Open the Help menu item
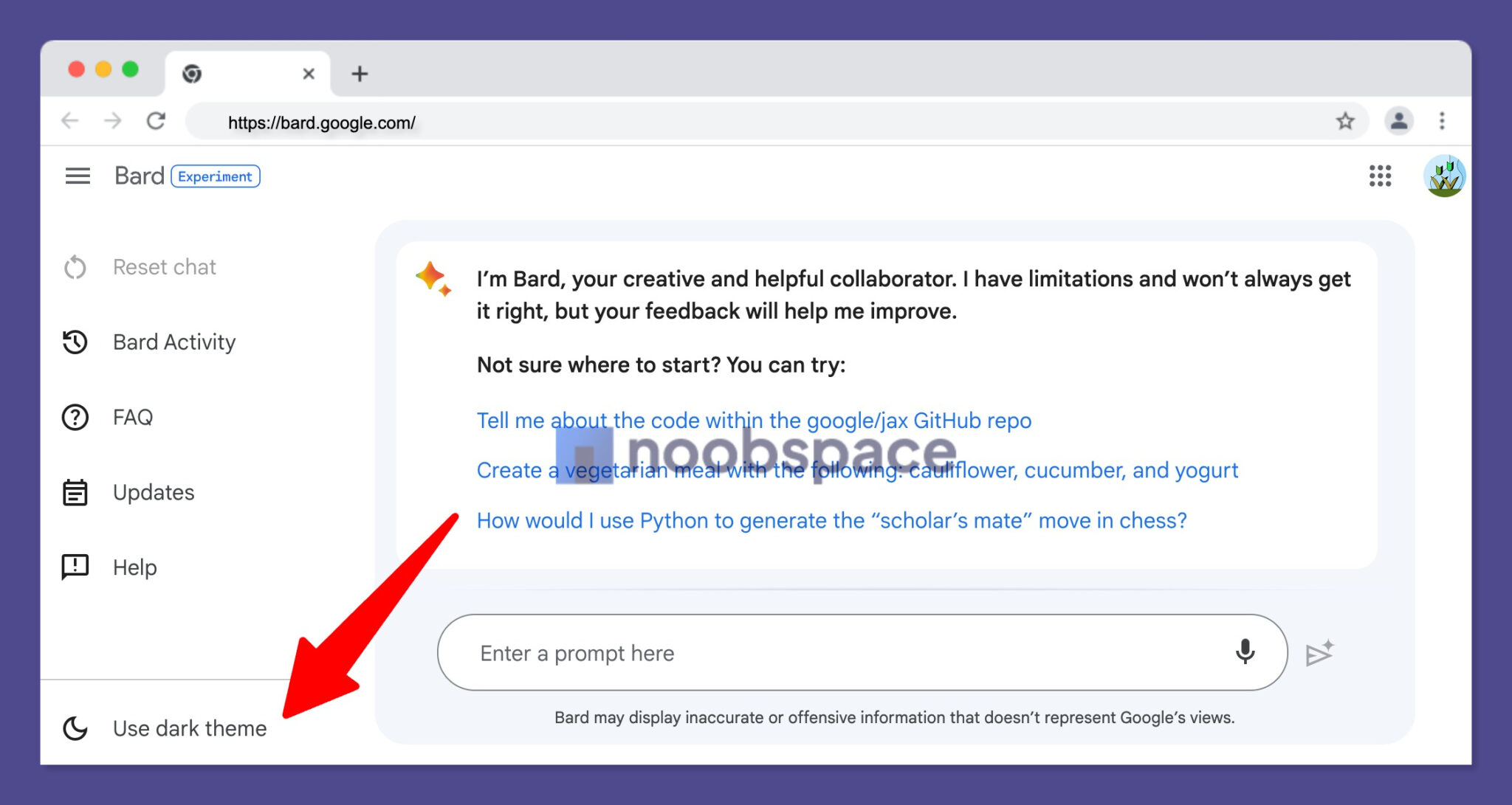The width and height of the screenshot is (1512, 805). 134,567
